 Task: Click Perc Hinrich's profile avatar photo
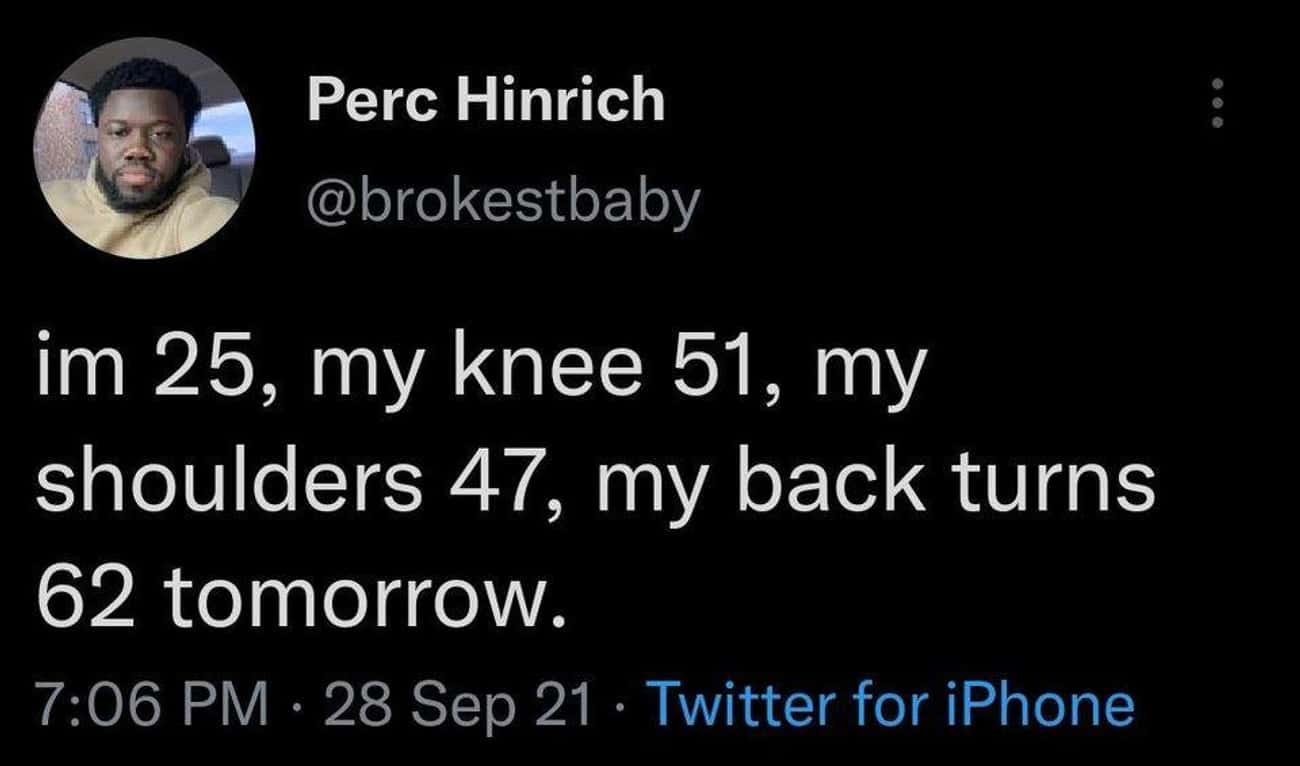click(x=145, y=149)
